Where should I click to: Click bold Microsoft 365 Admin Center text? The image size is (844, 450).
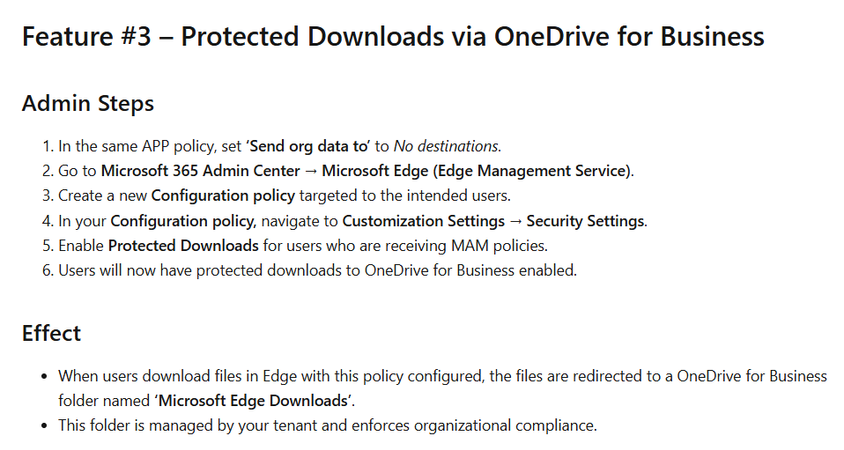200,171
